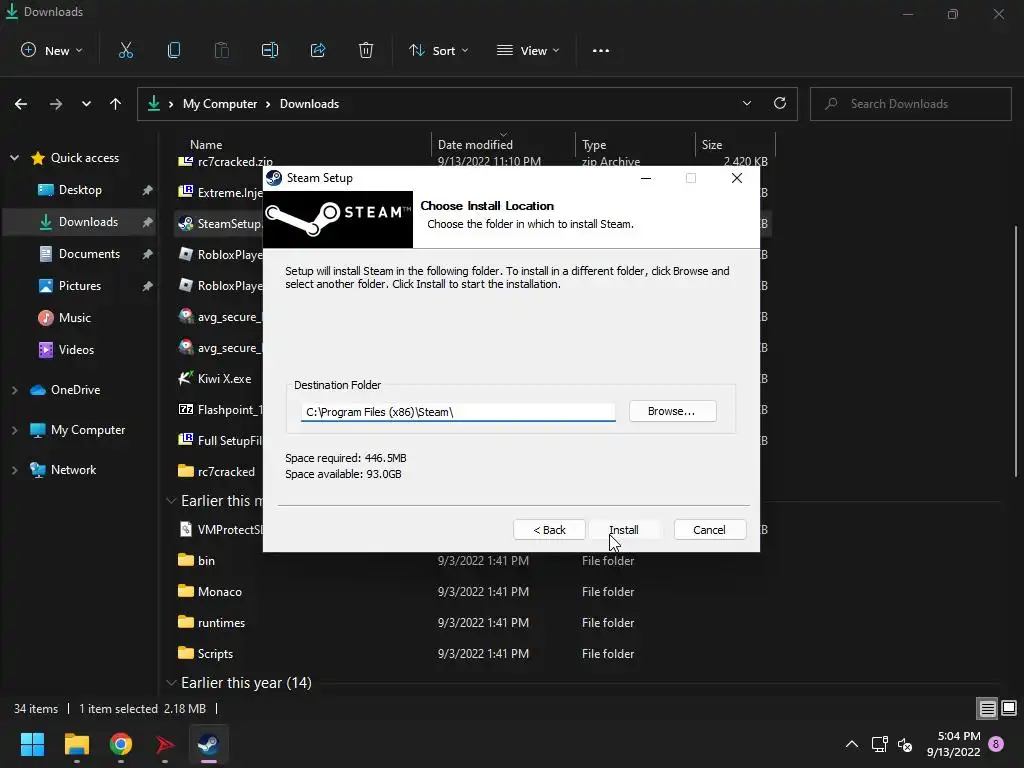Image resolution: width=1024 pixels, height=768 pixels.
Task: Click the Size column header
Action: coord(712,145)
